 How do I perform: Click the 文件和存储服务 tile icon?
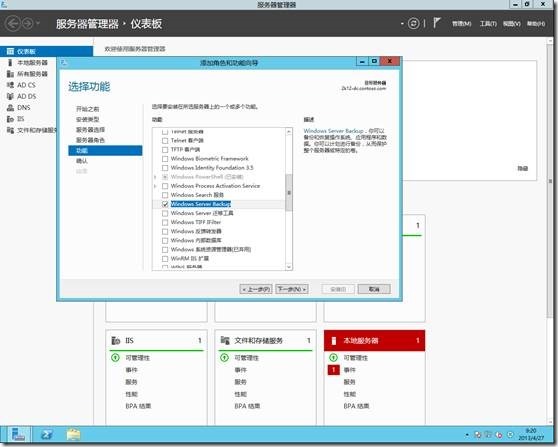pyautogui.click(x=225, y=340)
